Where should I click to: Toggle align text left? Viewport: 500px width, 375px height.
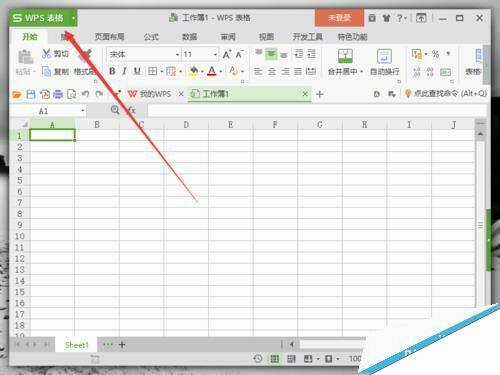pos(258,71)
